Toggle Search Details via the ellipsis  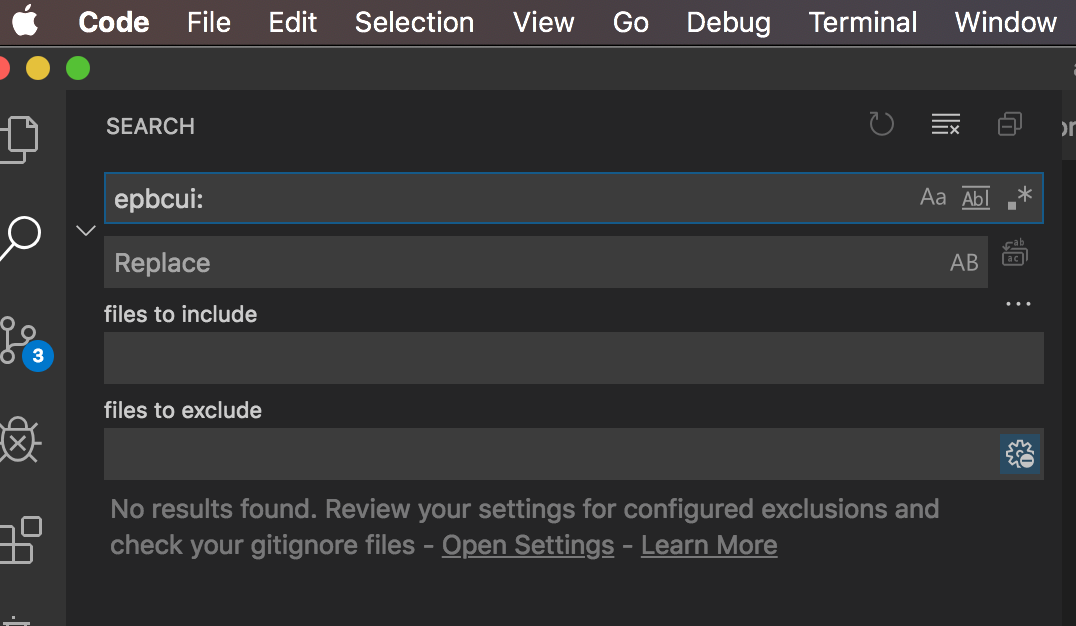point(1017,303)
